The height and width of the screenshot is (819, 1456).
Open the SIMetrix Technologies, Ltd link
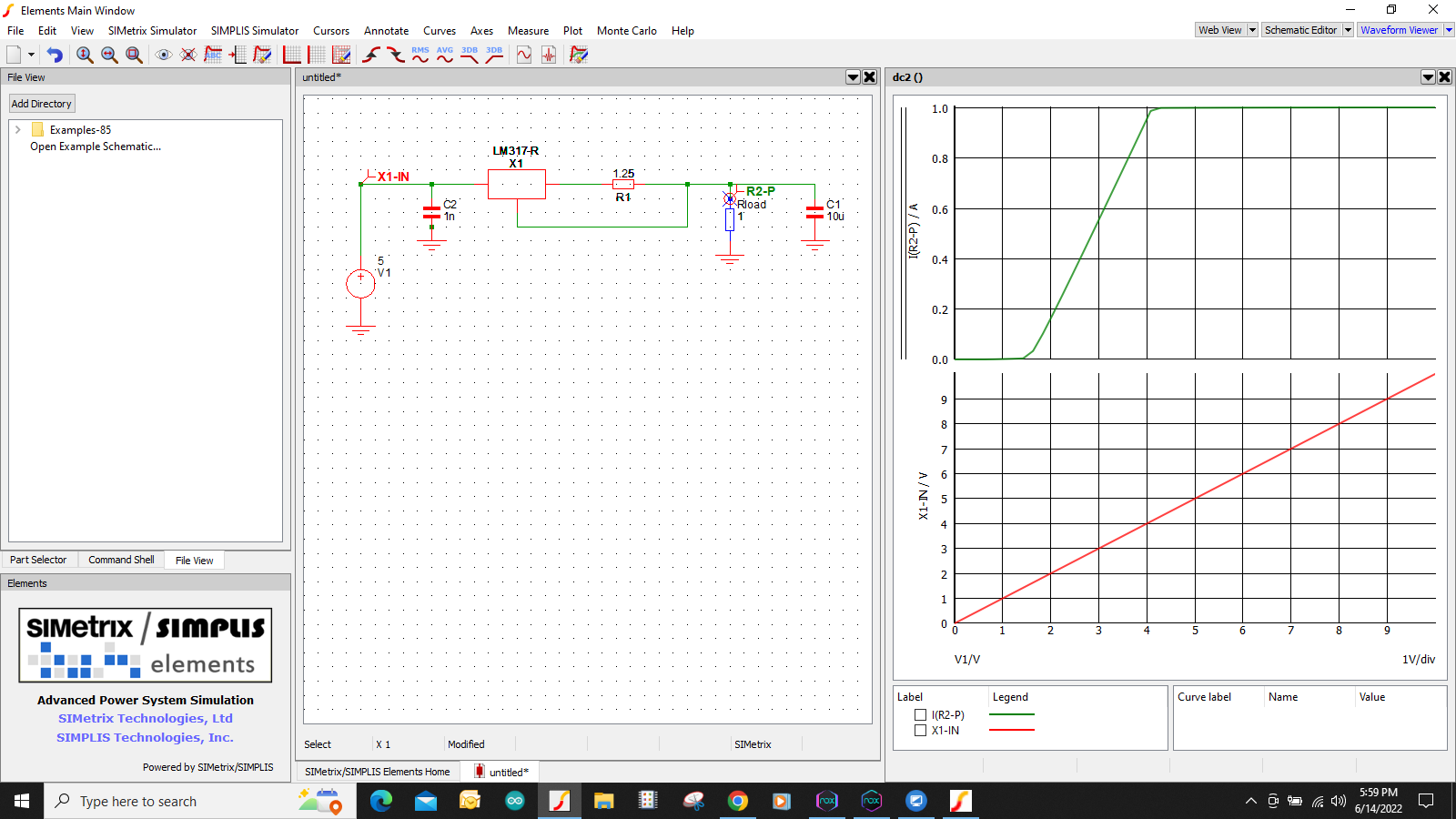pyautogui.click(x=146, y=718)
